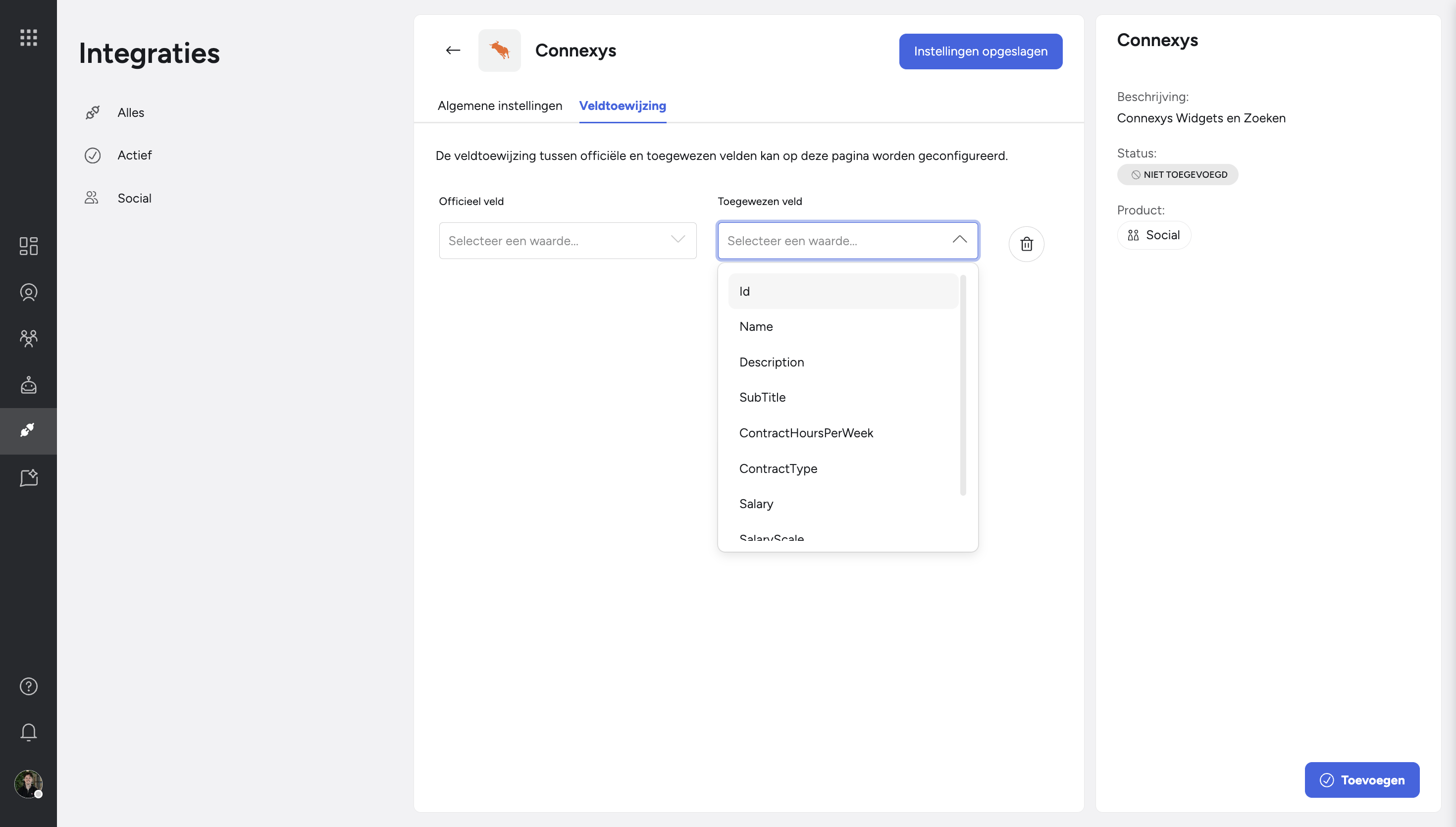Choose Description in the dropdown list
The width and height of the screenshot is (1456, 827).
point(843,362)
